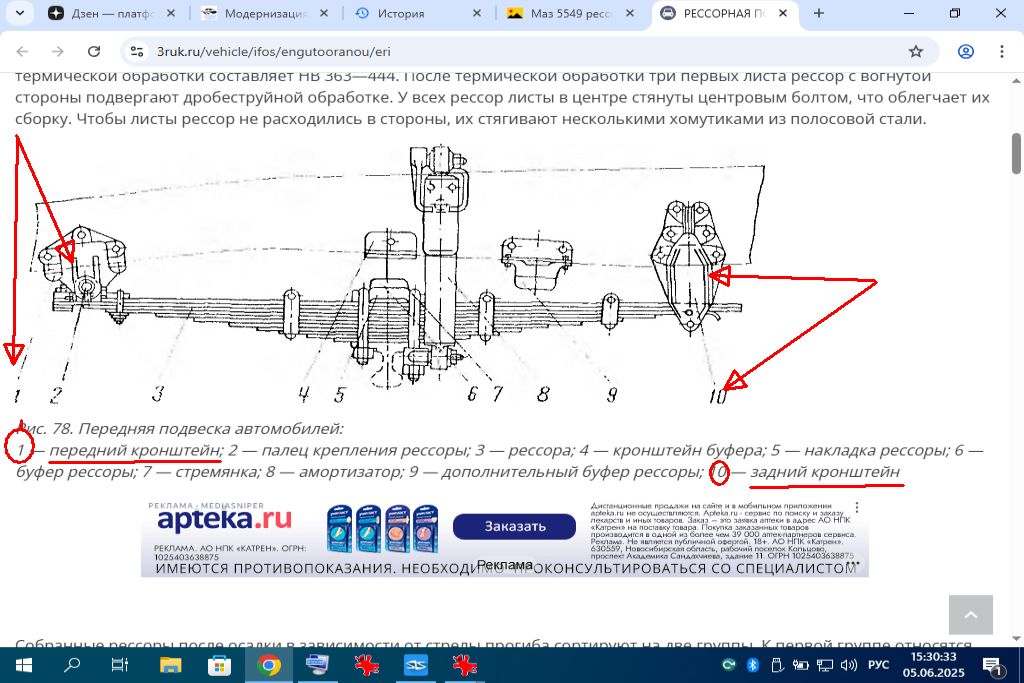Toggle the РУС keyboard language indicator

coord(877,665)
